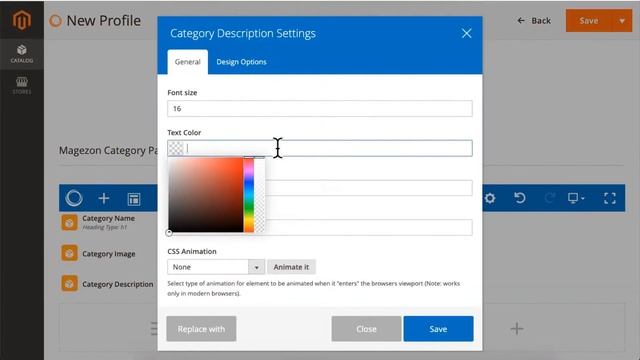Open the Catalog sidebar menu
640x360 pixels.
point(22,54)
